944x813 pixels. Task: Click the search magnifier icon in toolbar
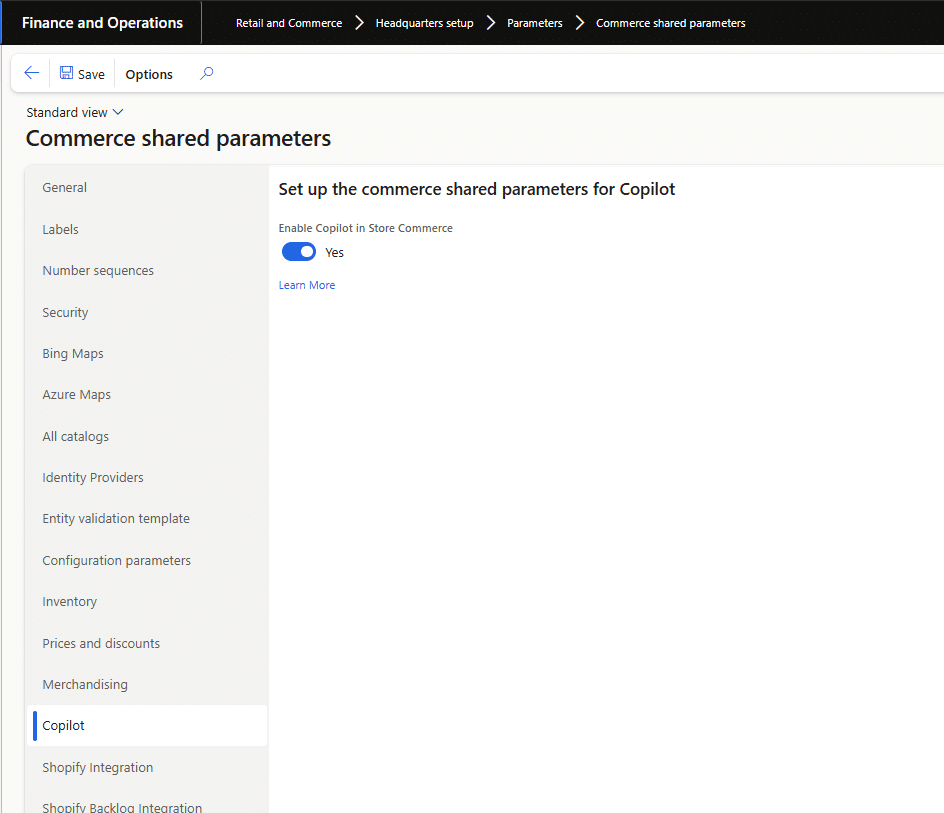tap(207, 73)
